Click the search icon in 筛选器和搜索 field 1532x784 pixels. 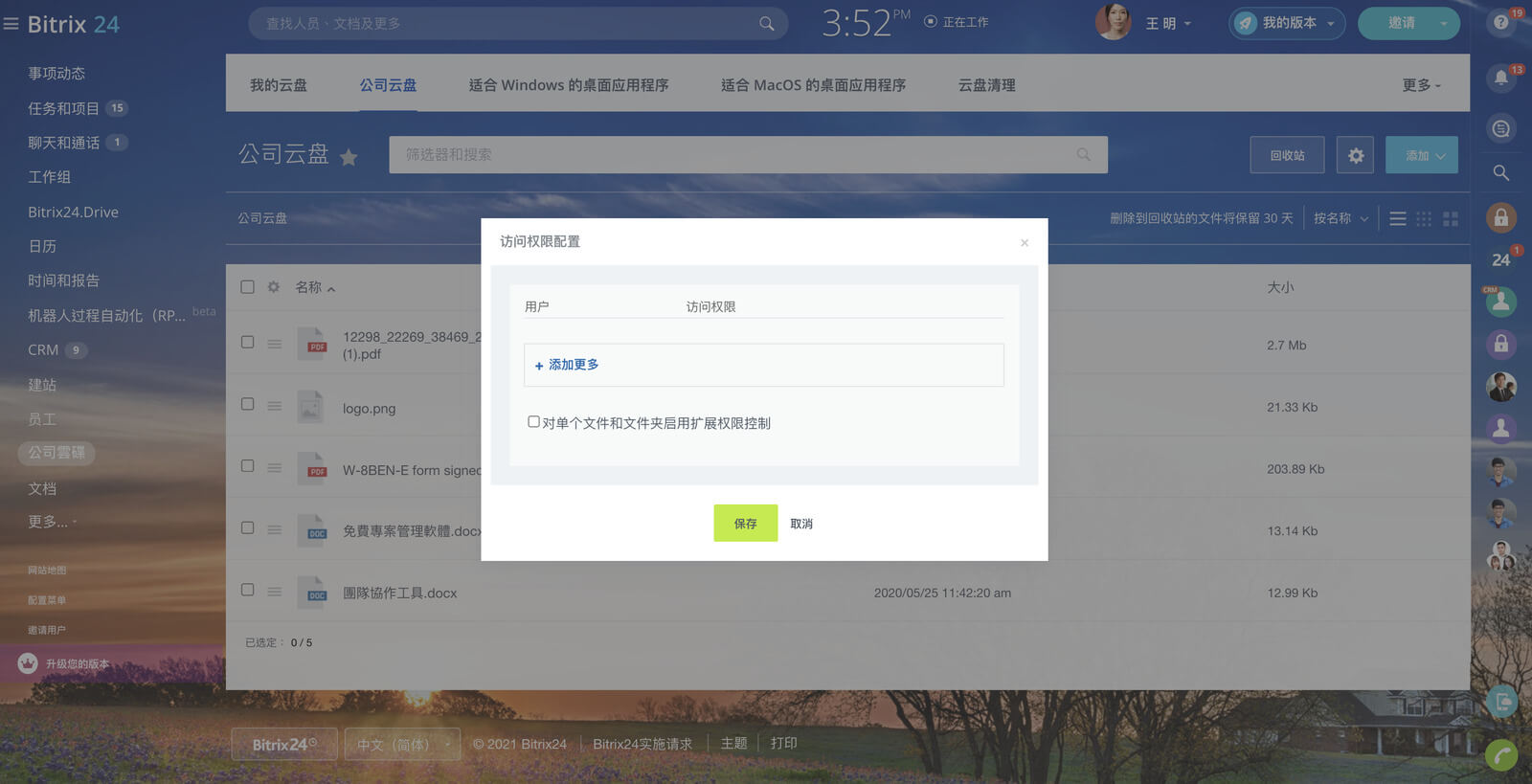pos(1083,154)
